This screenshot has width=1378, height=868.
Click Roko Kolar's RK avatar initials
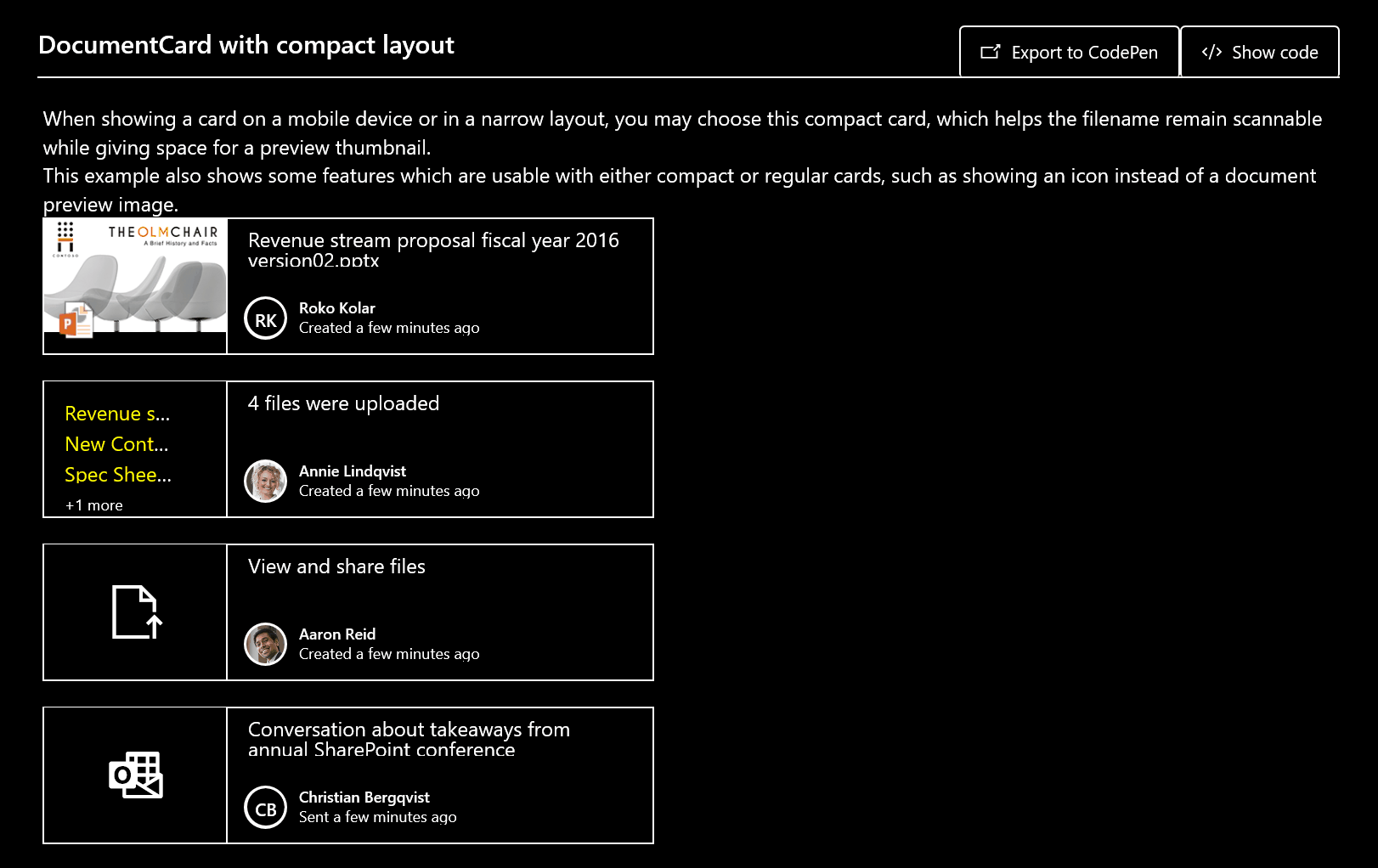(x=265, y=319)
